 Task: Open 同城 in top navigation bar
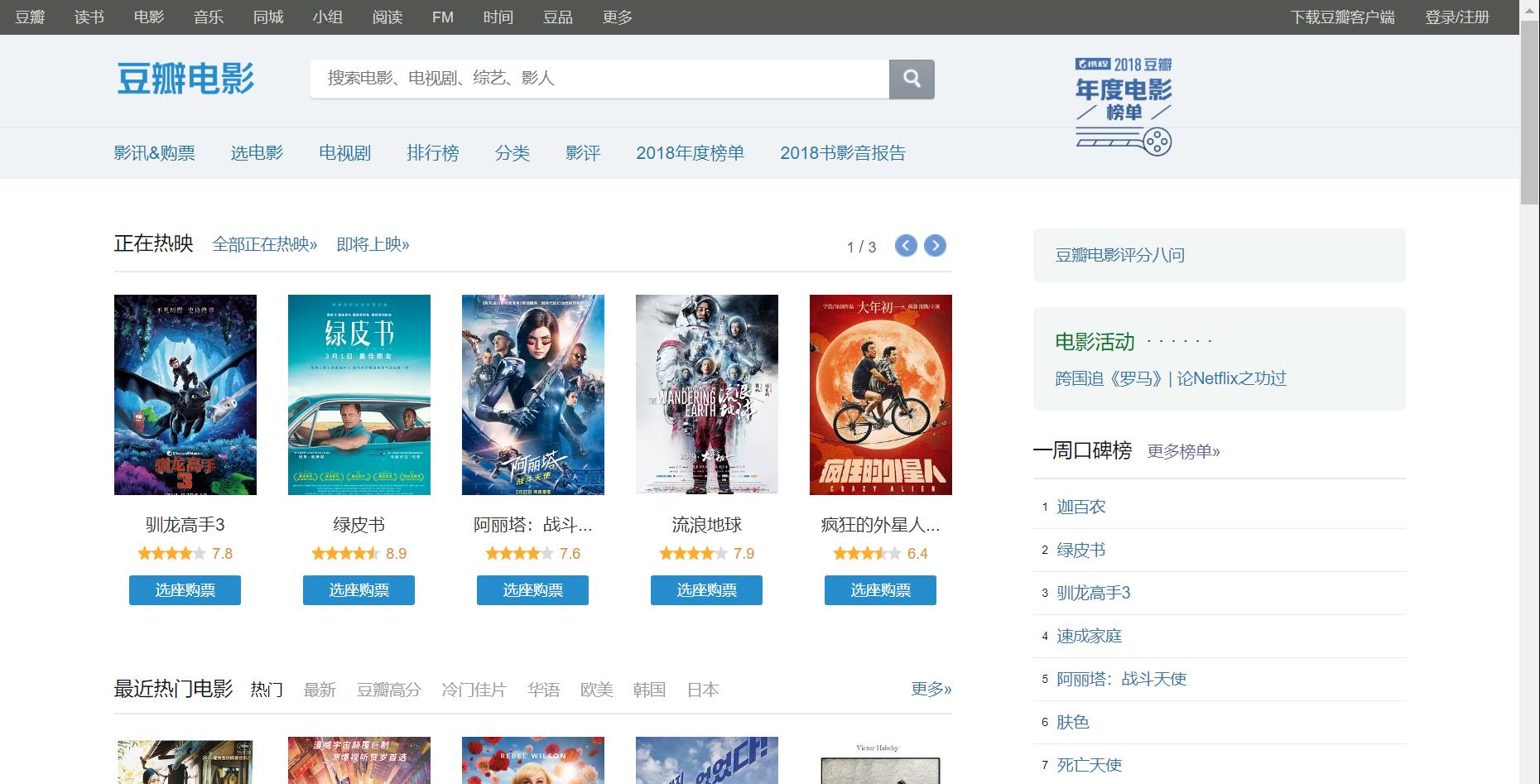click(268, 17)
